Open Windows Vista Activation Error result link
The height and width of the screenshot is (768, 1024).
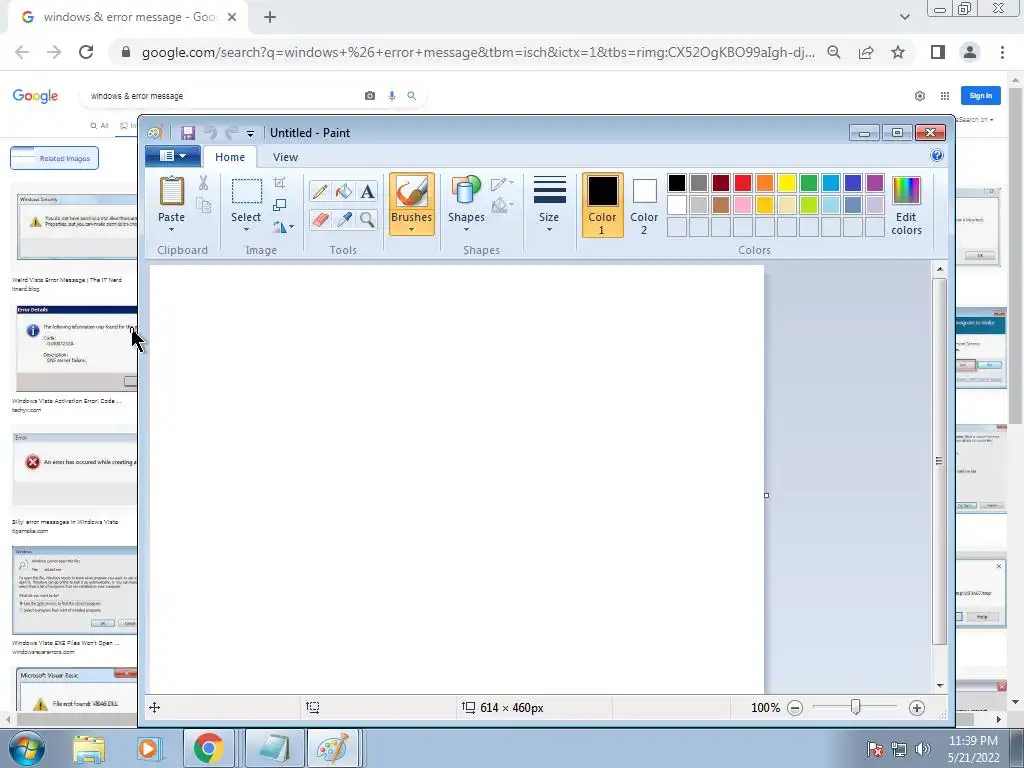point(67,401)
